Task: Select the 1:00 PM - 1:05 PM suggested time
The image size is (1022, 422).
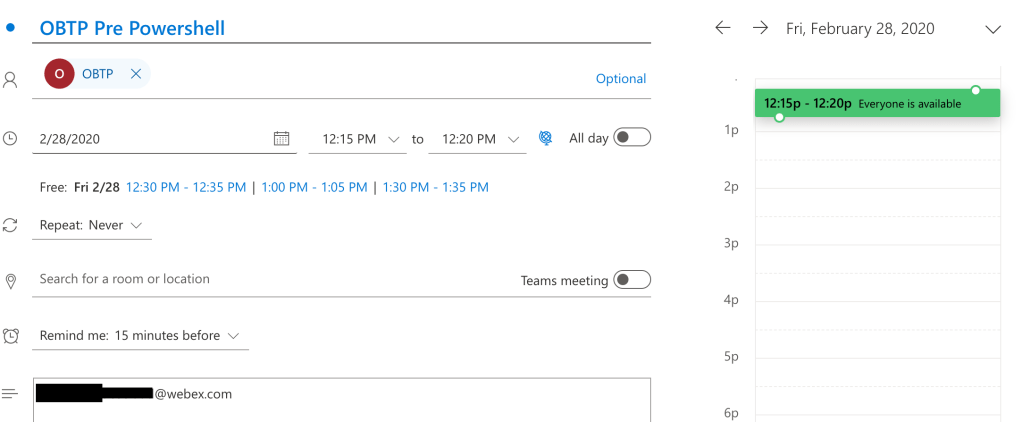Action: 314,187
